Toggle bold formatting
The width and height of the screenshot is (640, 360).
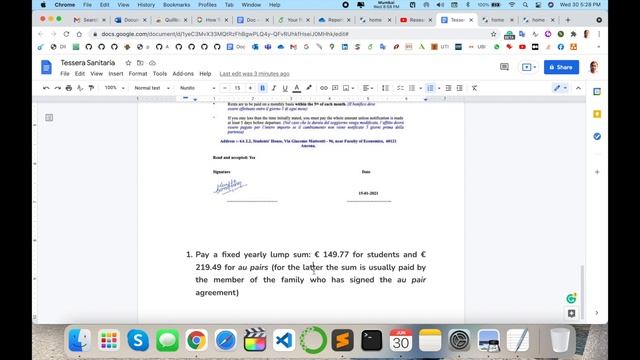(262, 88)
